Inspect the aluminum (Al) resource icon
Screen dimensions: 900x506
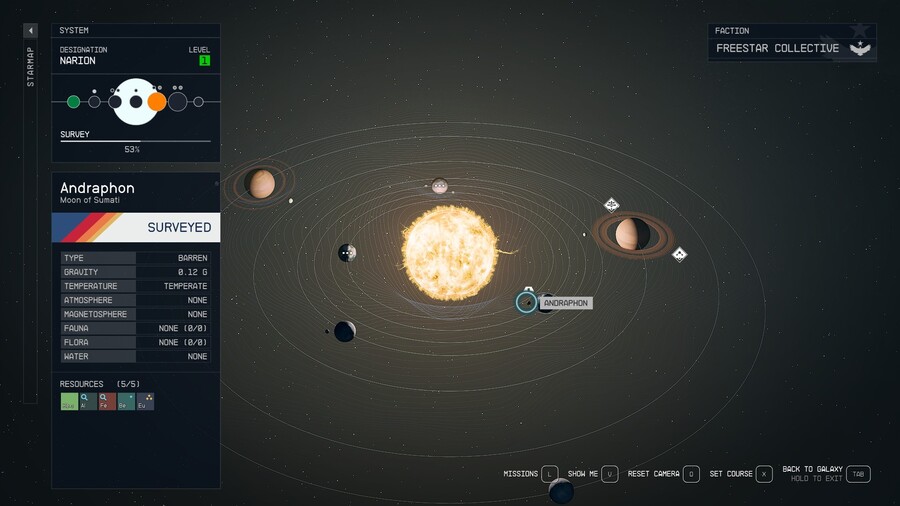point(88,401)
